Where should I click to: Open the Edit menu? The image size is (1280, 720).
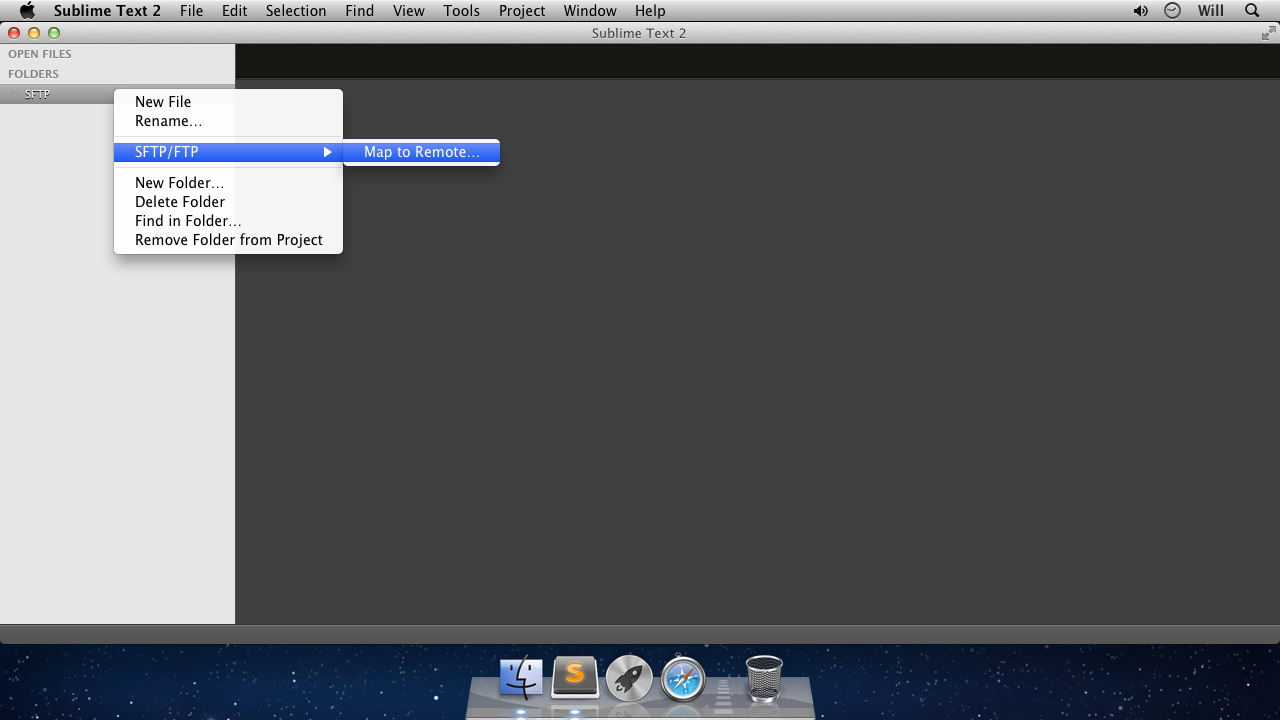(x=234, y=11)
